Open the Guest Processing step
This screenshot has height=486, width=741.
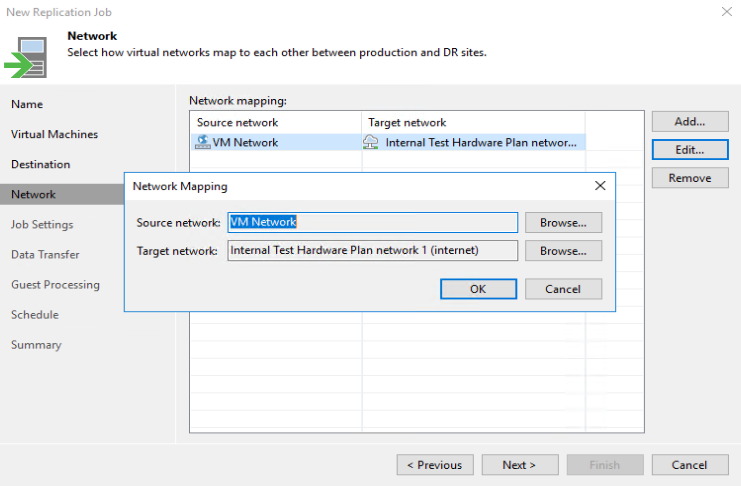[55, 285]
